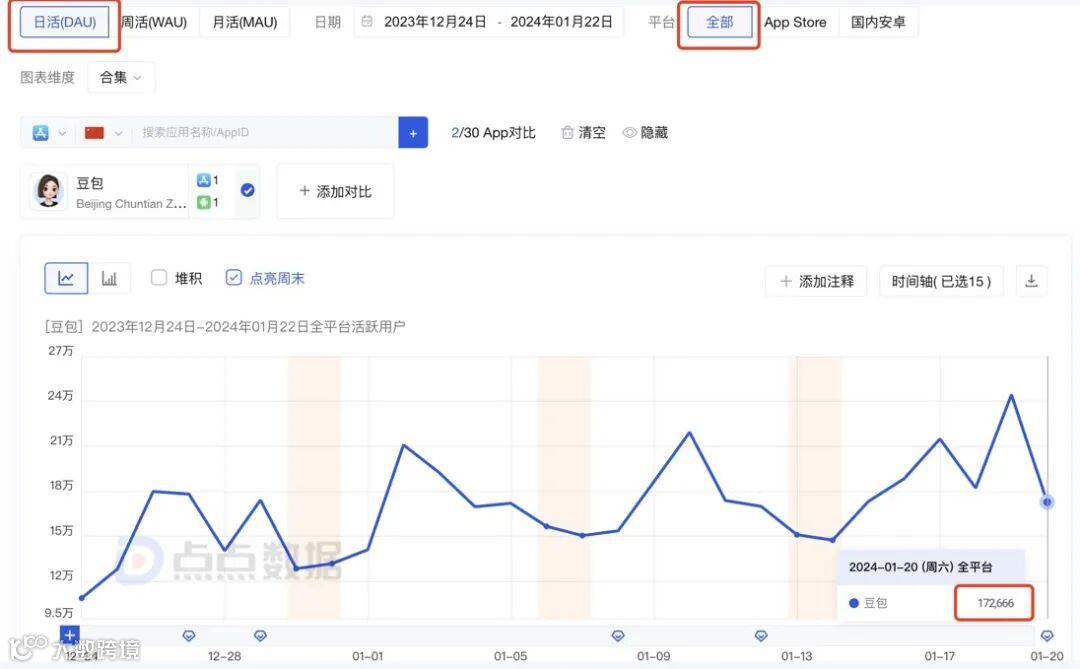Click the blue plus add button
Viewport: 1080px width, 669px height.
(413, 132)
